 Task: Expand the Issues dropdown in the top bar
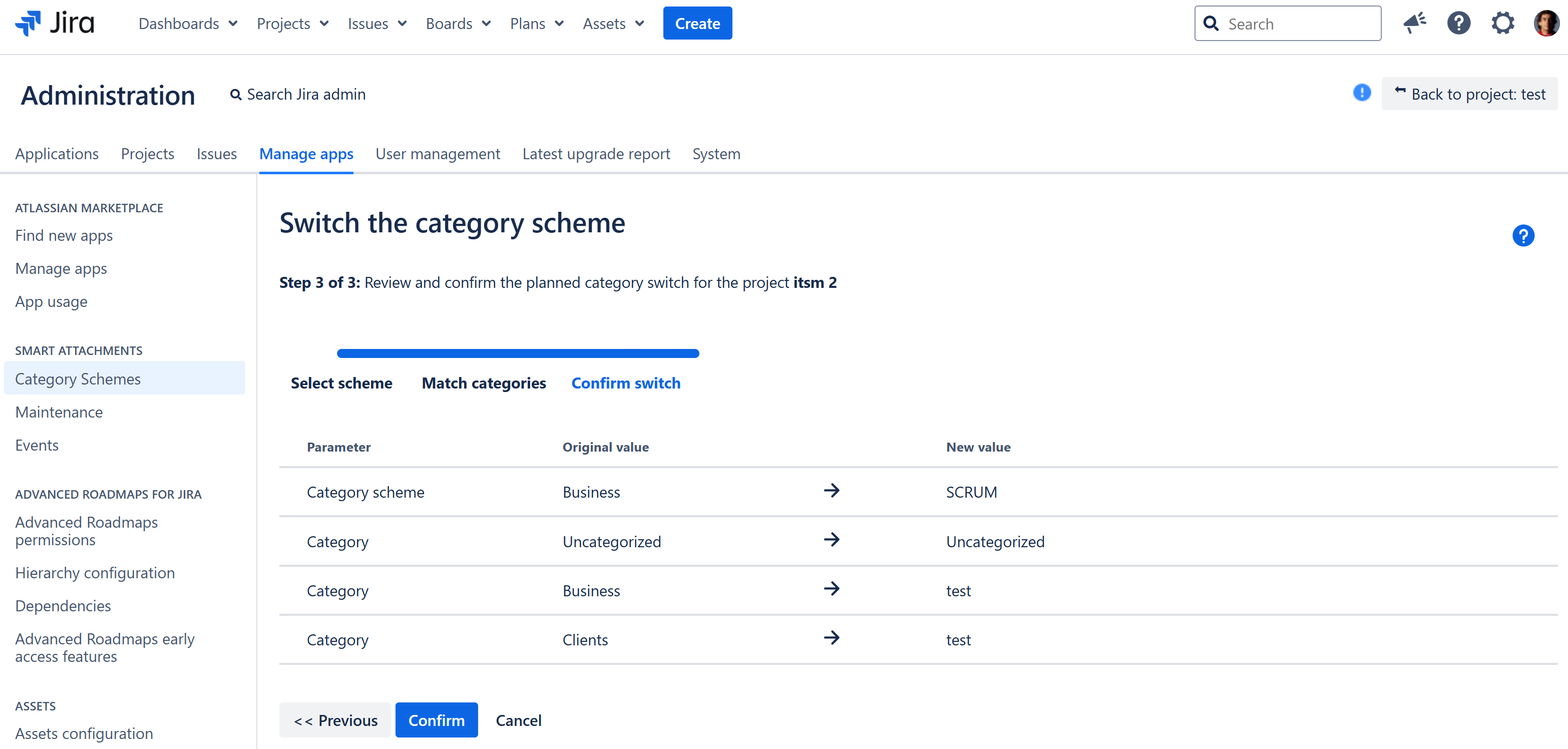pyautogui.click(x=377, y=24)
